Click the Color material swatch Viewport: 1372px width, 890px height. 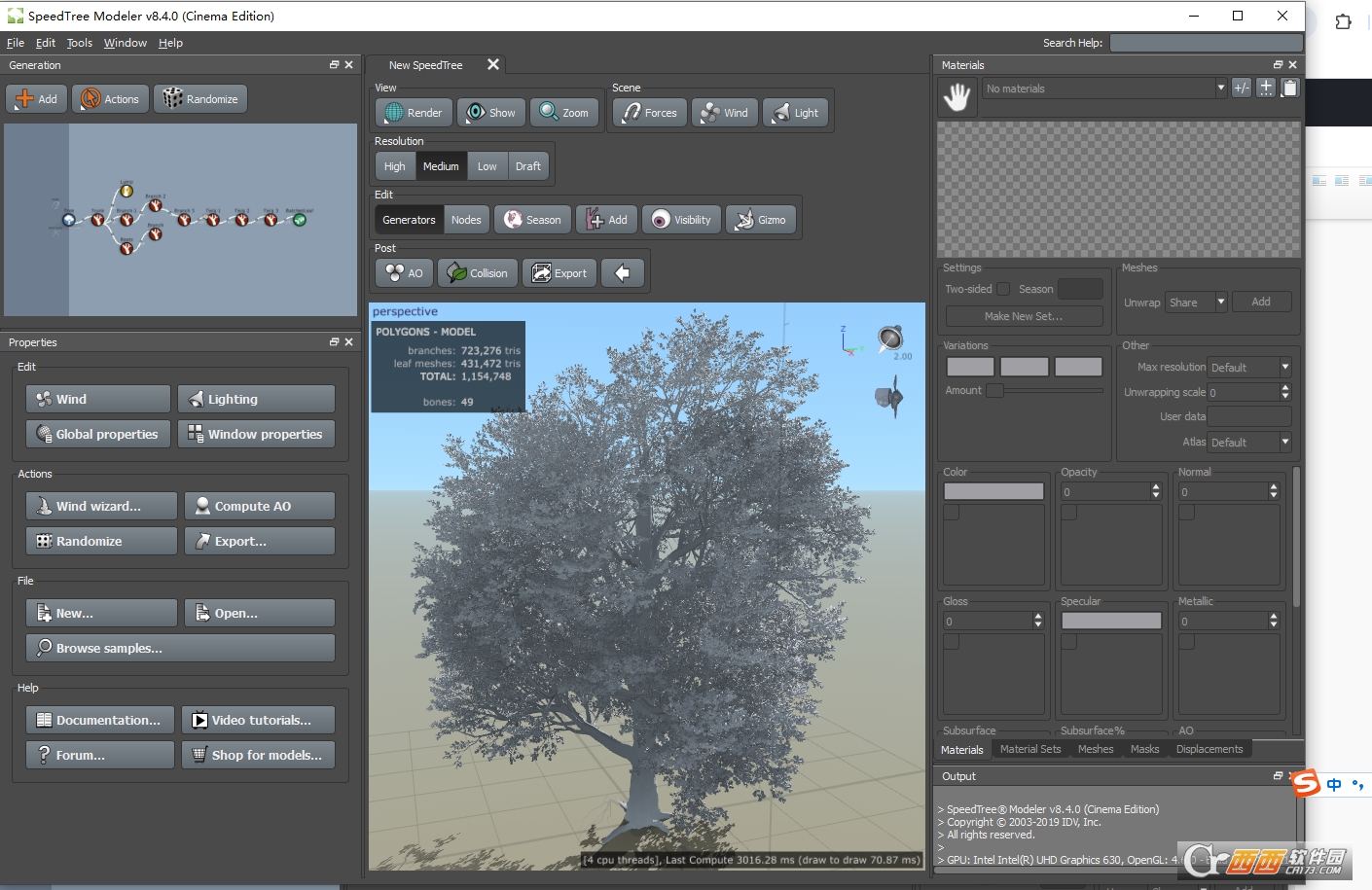(993, 491)
